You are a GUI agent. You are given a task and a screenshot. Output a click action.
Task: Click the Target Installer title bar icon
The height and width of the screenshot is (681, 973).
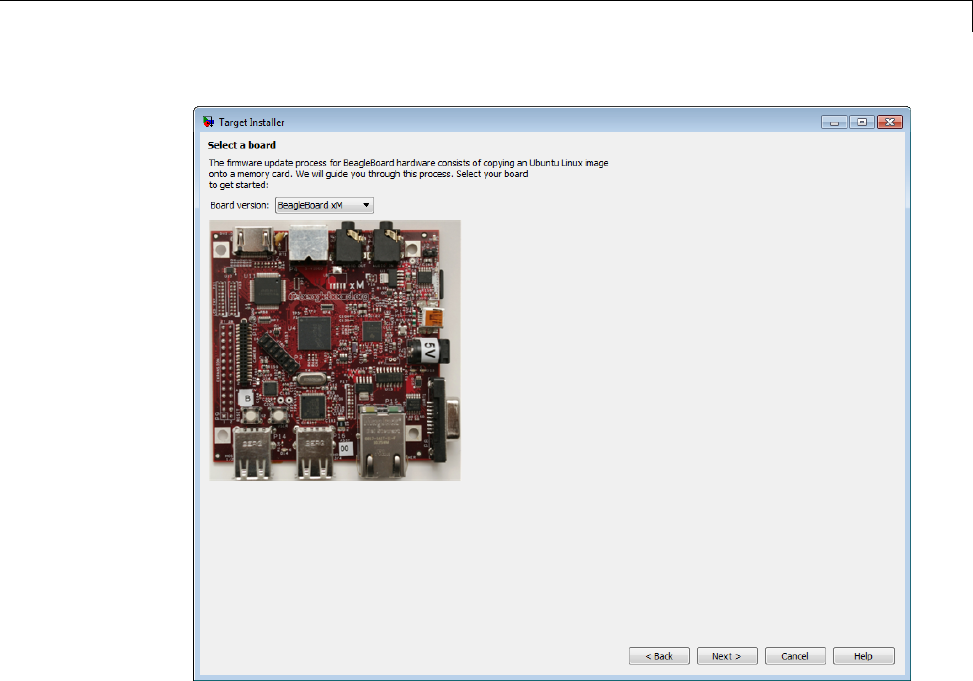208,122
